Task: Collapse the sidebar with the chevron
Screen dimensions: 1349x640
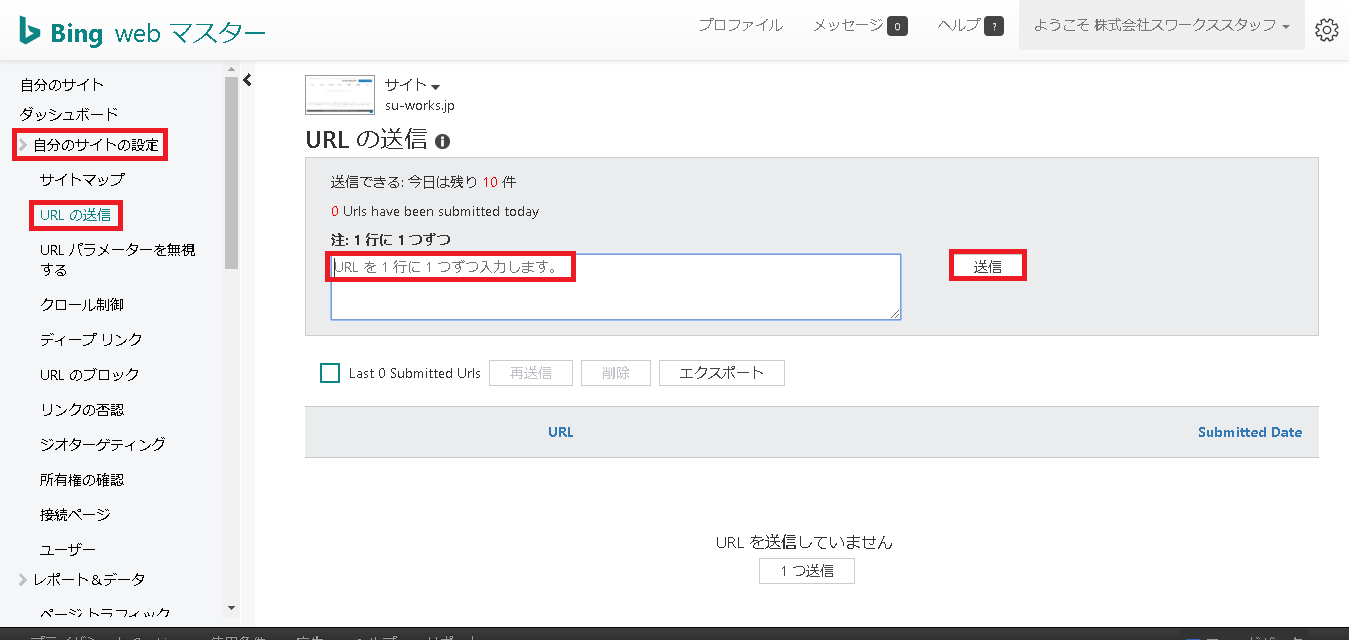Action: pos(247,80)
